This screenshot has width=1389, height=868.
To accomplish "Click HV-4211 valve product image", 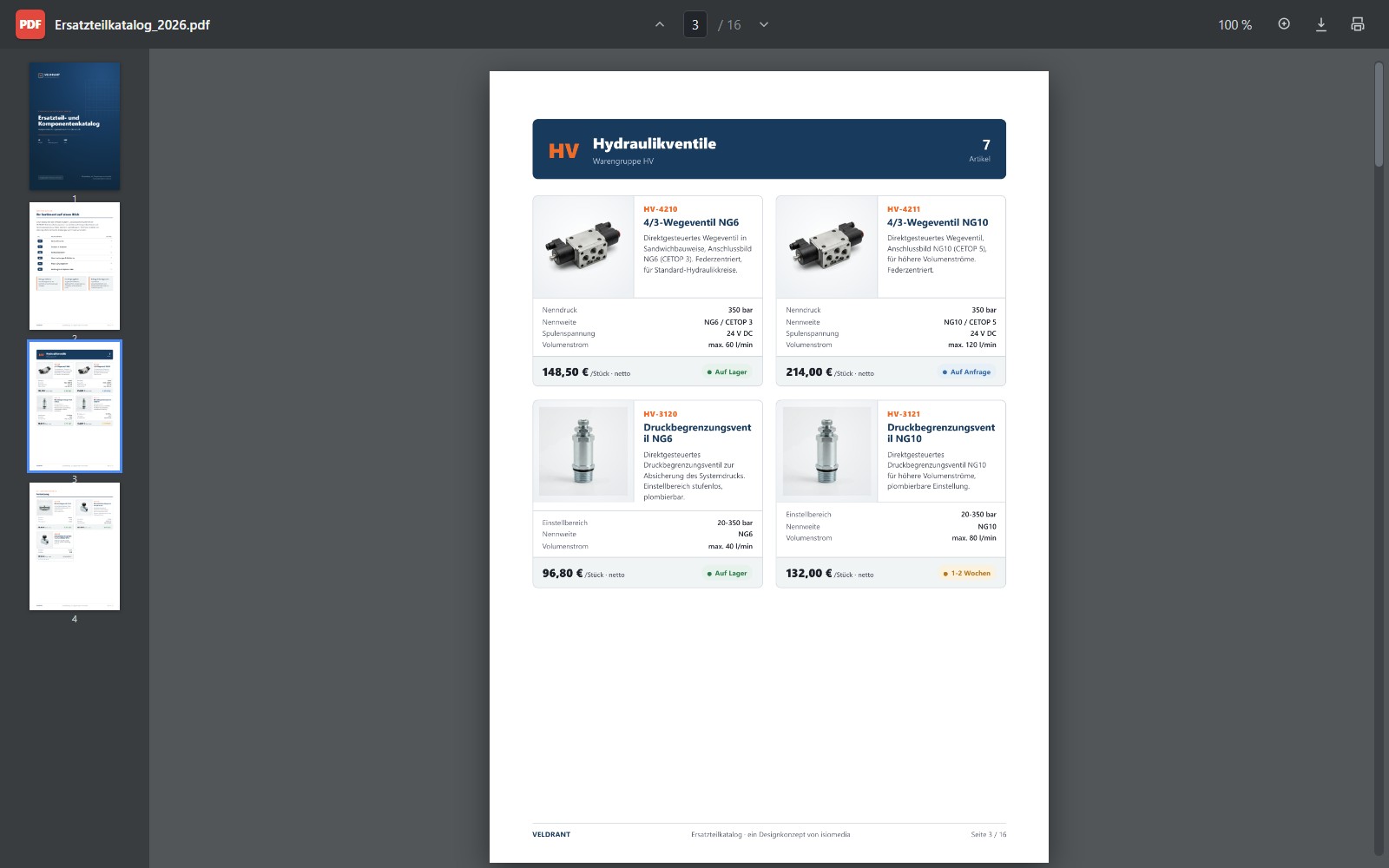I will coord(826,247).
